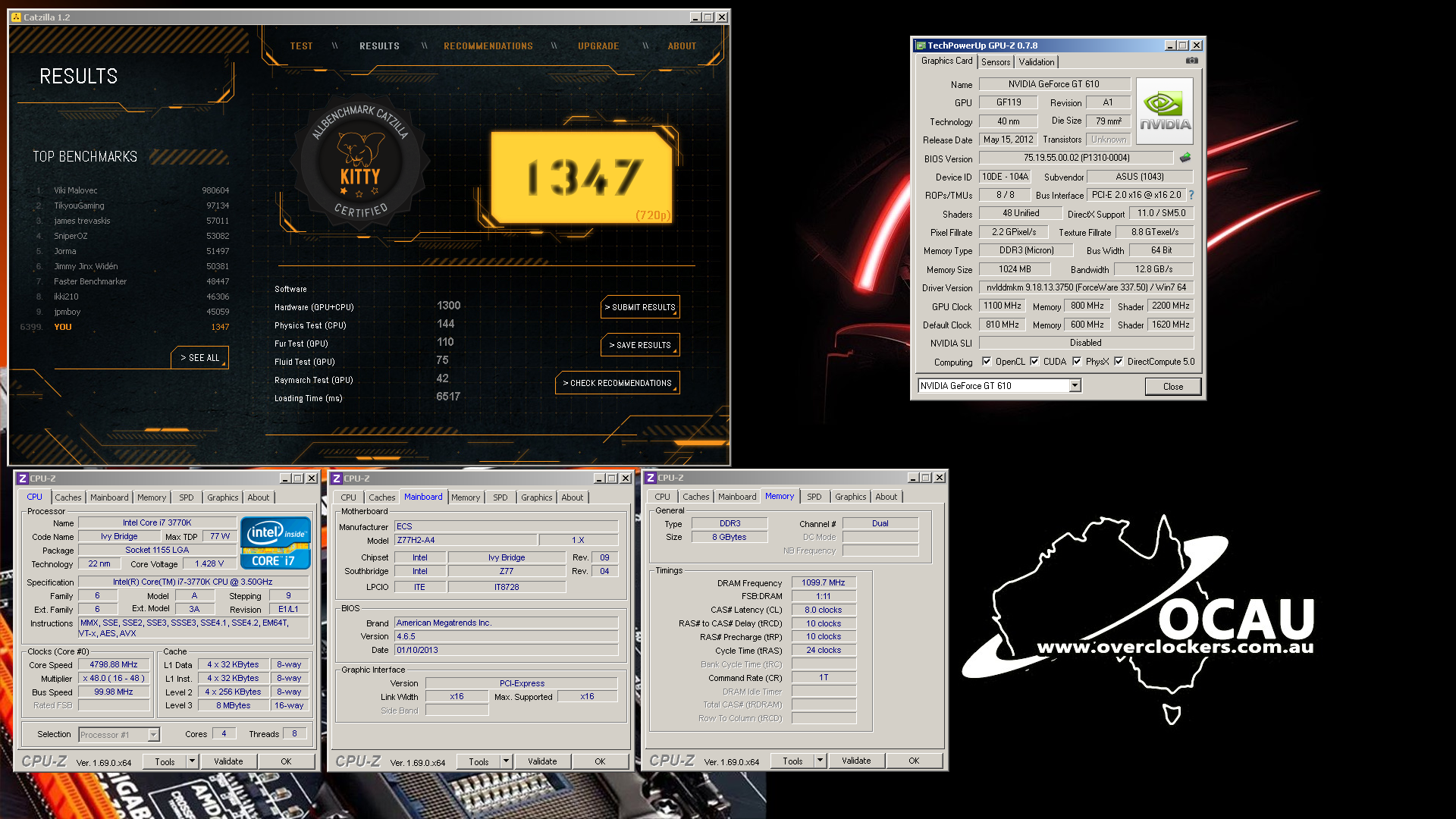Open the ABOUT section in Catzilla
The height and width of the screenshot is (819, 1456).
(x=682, y=46)
